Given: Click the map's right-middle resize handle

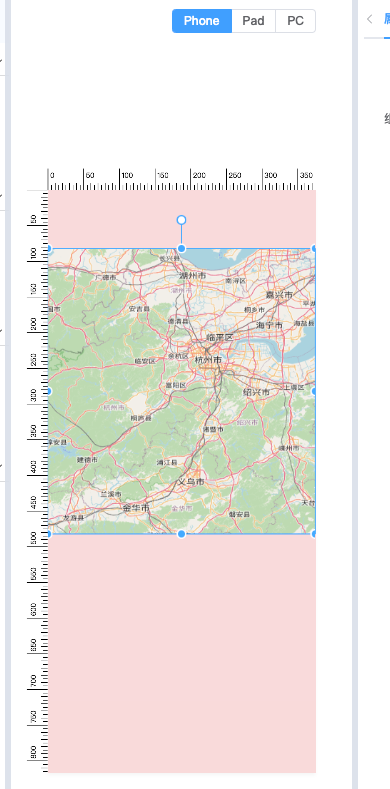Looking at the screenshot, I should (x=314, y=391).
